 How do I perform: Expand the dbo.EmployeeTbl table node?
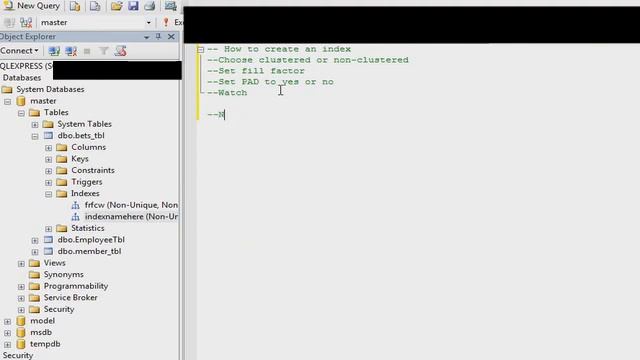point(35,240)
